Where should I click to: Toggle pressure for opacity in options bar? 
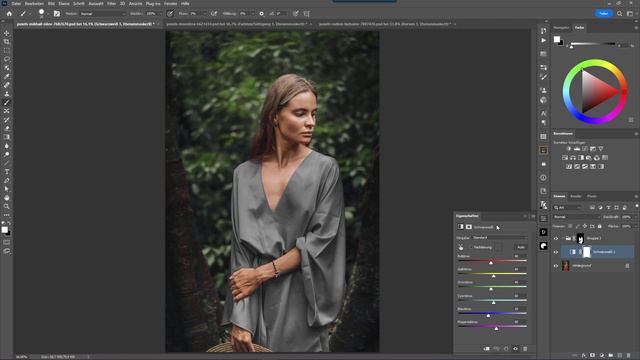click(x=170, y=13)
